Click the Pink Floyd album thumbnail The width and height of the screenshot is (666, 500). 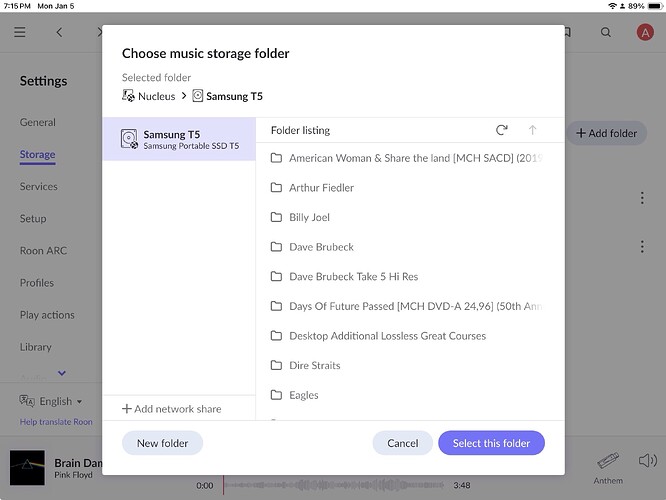click(27, 468)
